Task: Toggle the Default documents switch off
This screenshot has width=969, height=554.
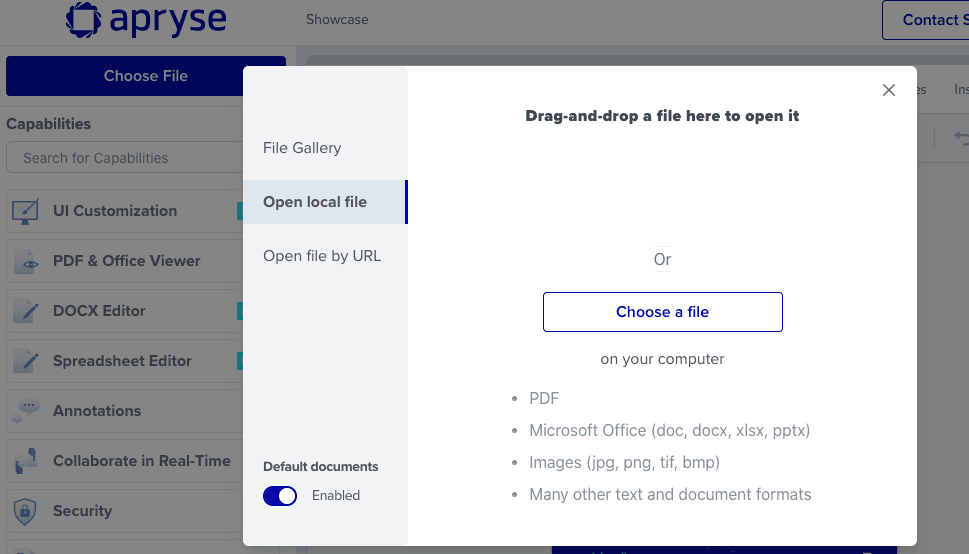Action: pyautogui.click(x=280, y=496)
